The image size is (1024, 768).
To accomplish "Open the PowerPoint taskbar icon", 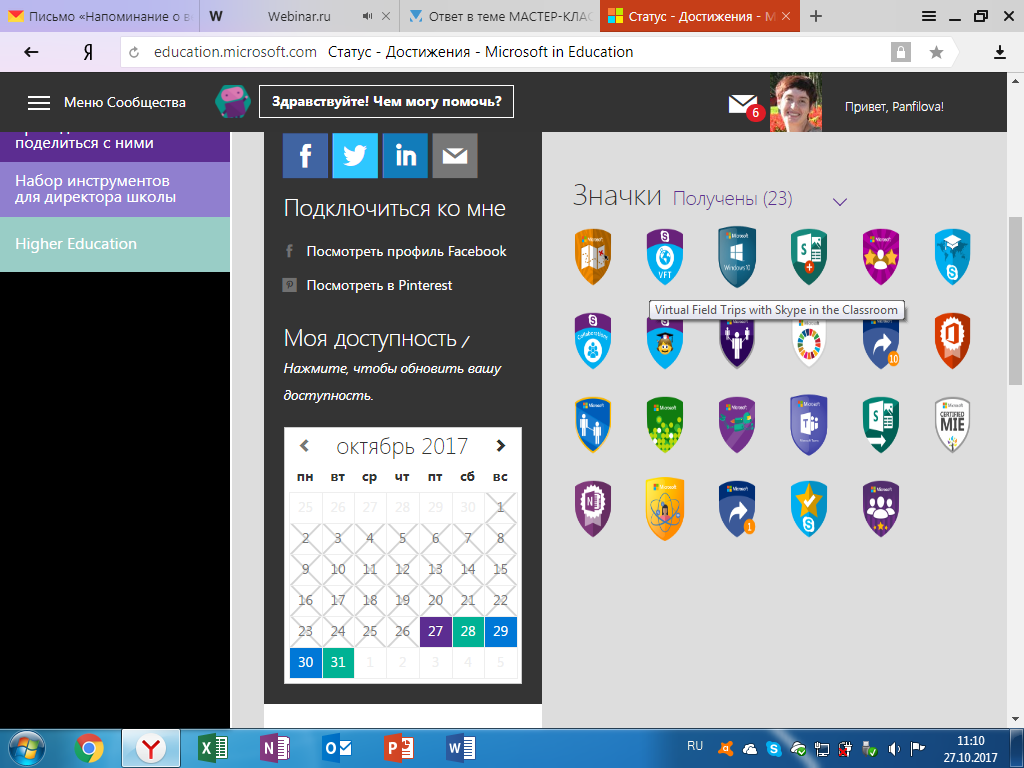I will click(x=398, y=748).
